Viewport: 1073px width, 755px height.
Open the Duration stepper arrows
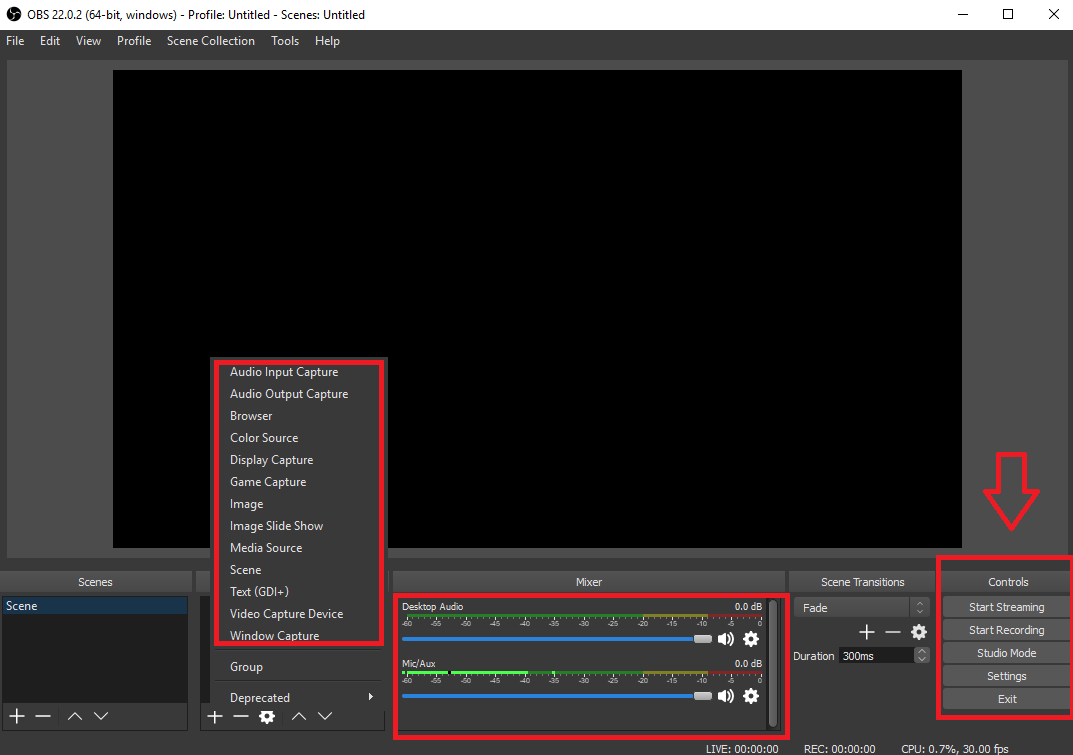(921, 655)
